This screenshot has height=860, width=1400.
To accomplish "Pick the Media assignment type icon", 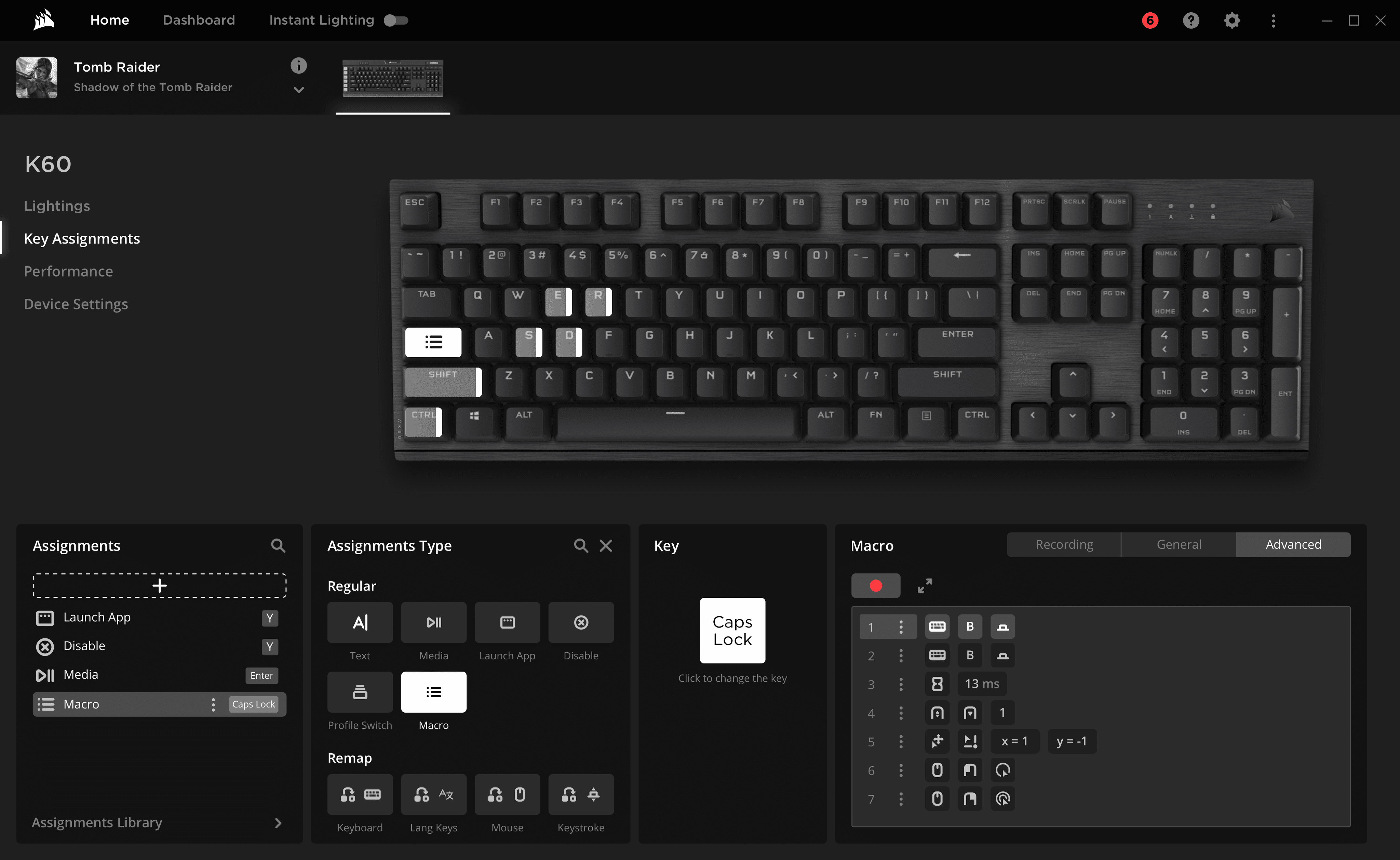I will pyautogui.click(x=433, y=622).
